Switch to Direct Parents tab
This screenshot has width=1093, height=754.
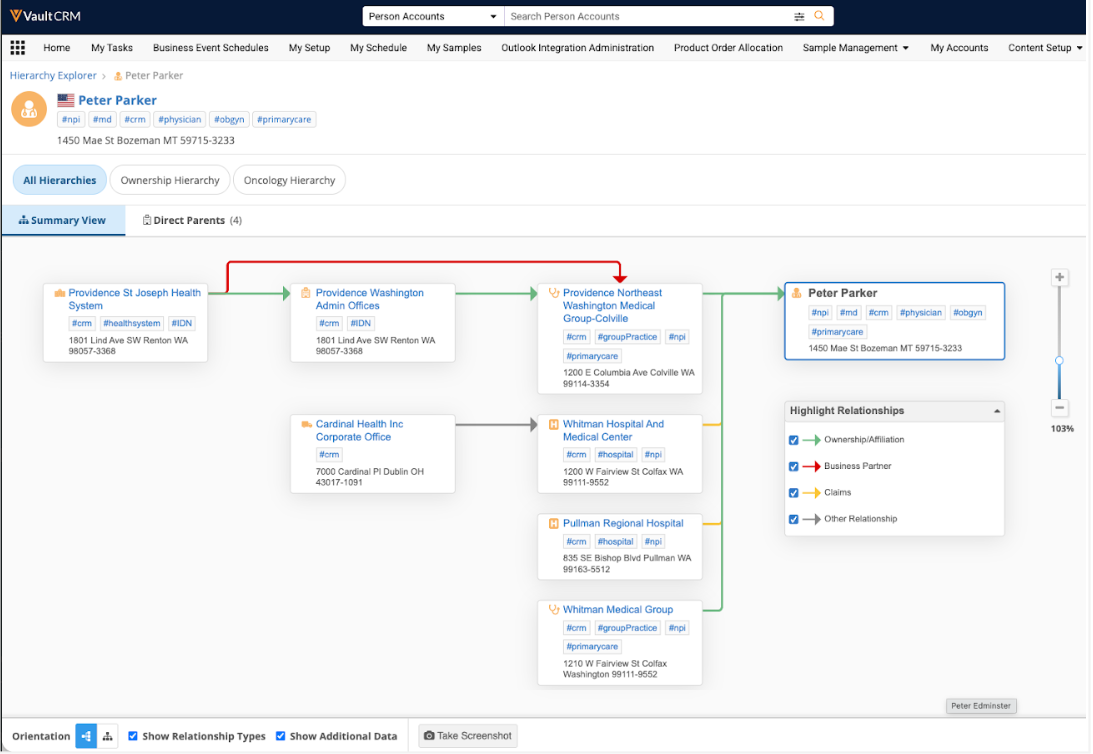pyautogui.click(x=192, y=220)
